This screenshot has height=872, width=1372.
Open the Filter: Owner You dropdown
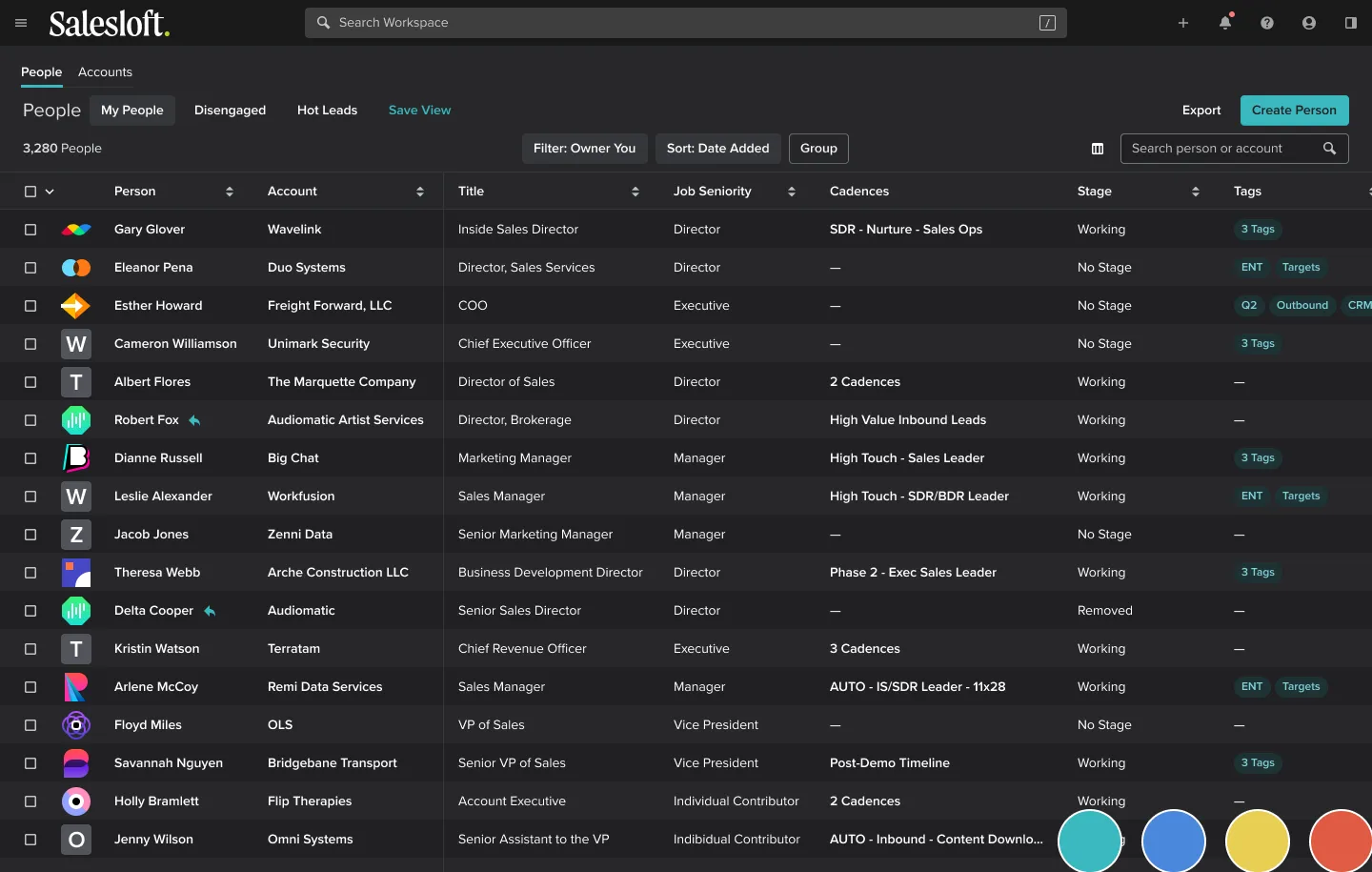point(584,149)
